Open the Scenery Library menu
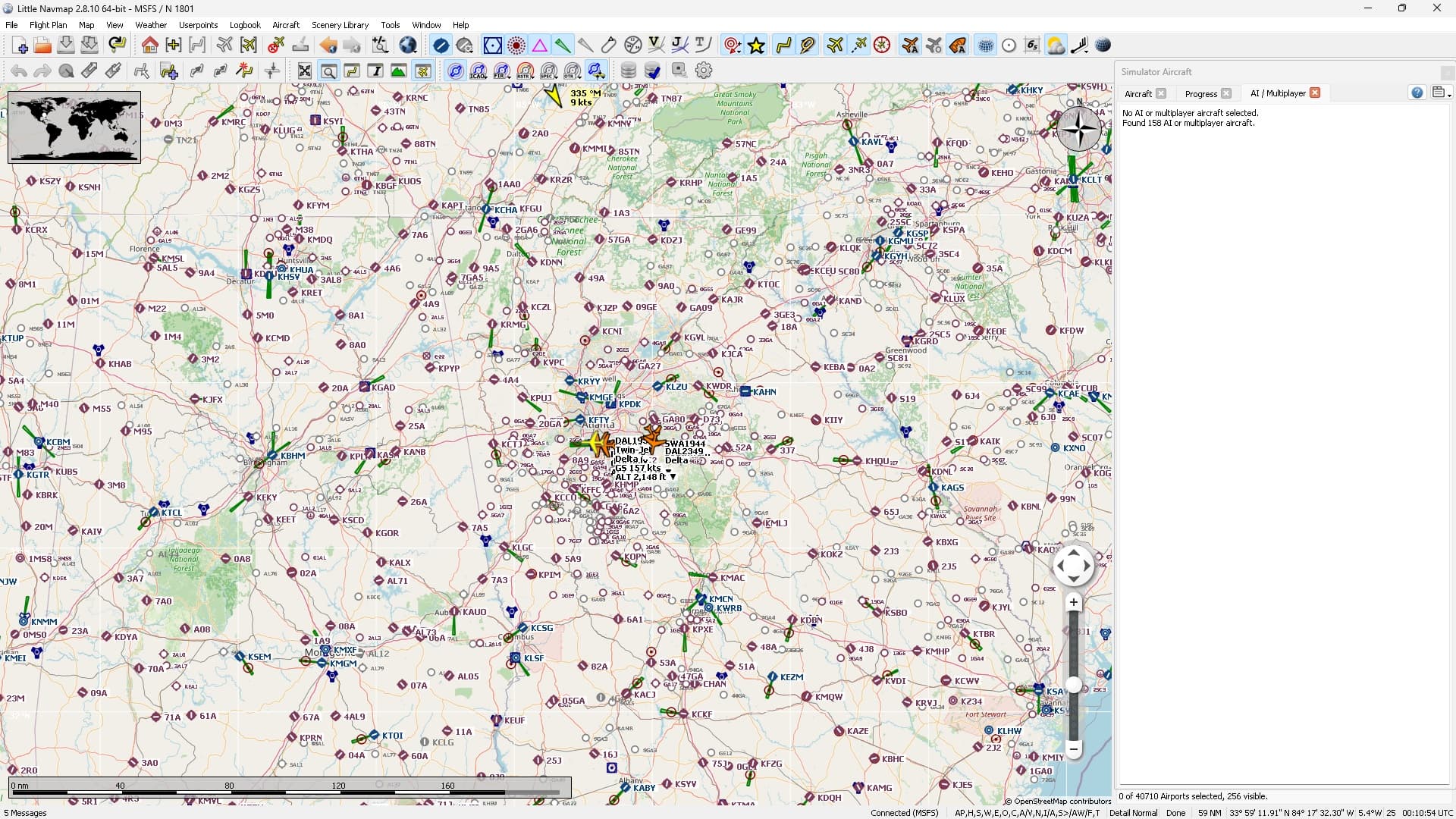Viewport: 1456px width, 819px height. click(x=340, y=25)
